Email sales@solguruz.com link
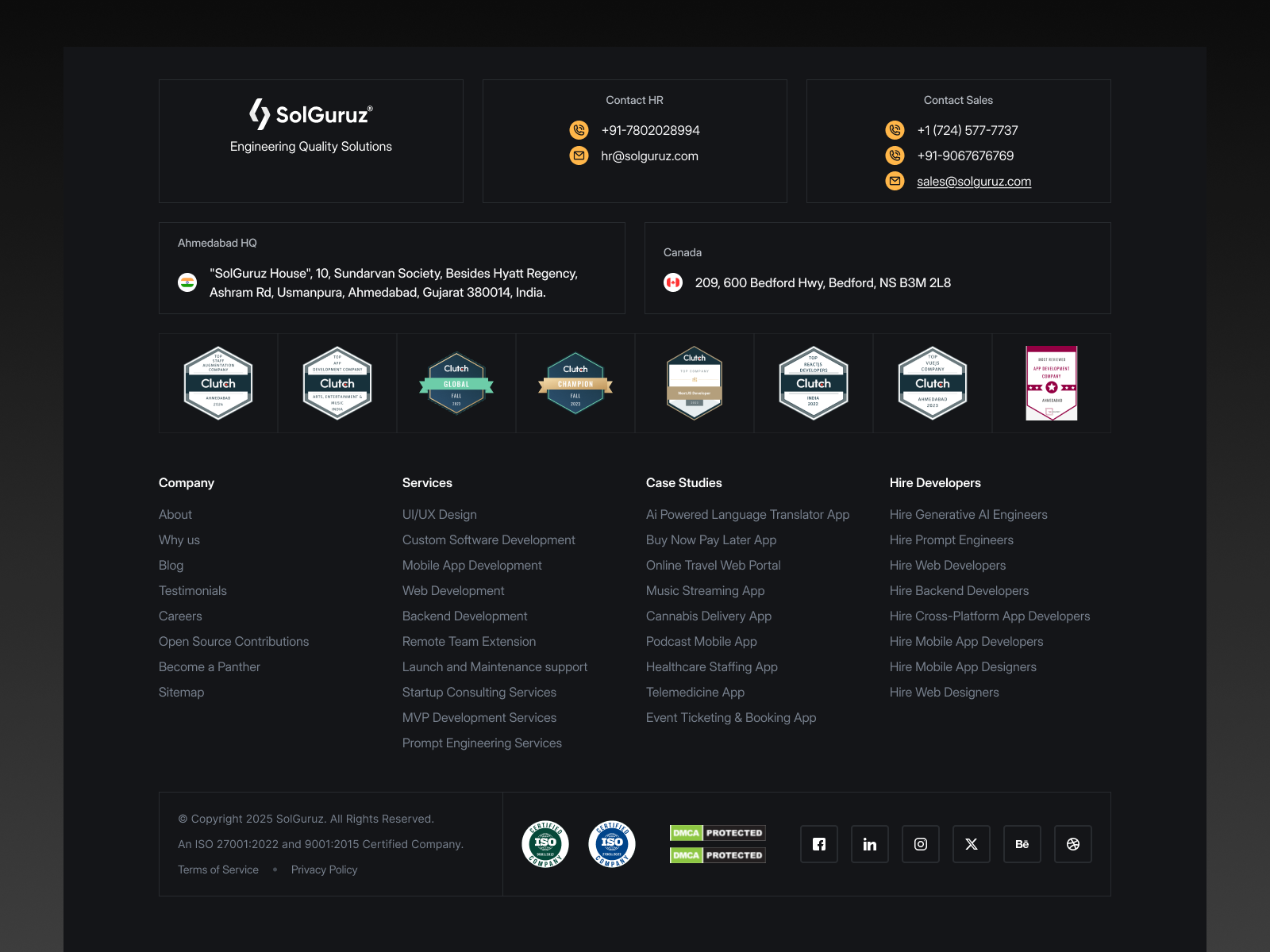The height and width of the screenshot is (952, 1270). [x=974, y=182]
